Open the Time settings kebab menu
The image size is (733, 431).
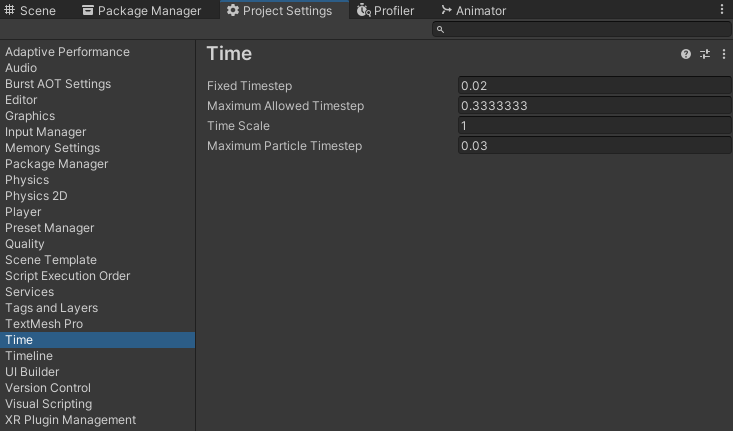[x=724, y=54]
